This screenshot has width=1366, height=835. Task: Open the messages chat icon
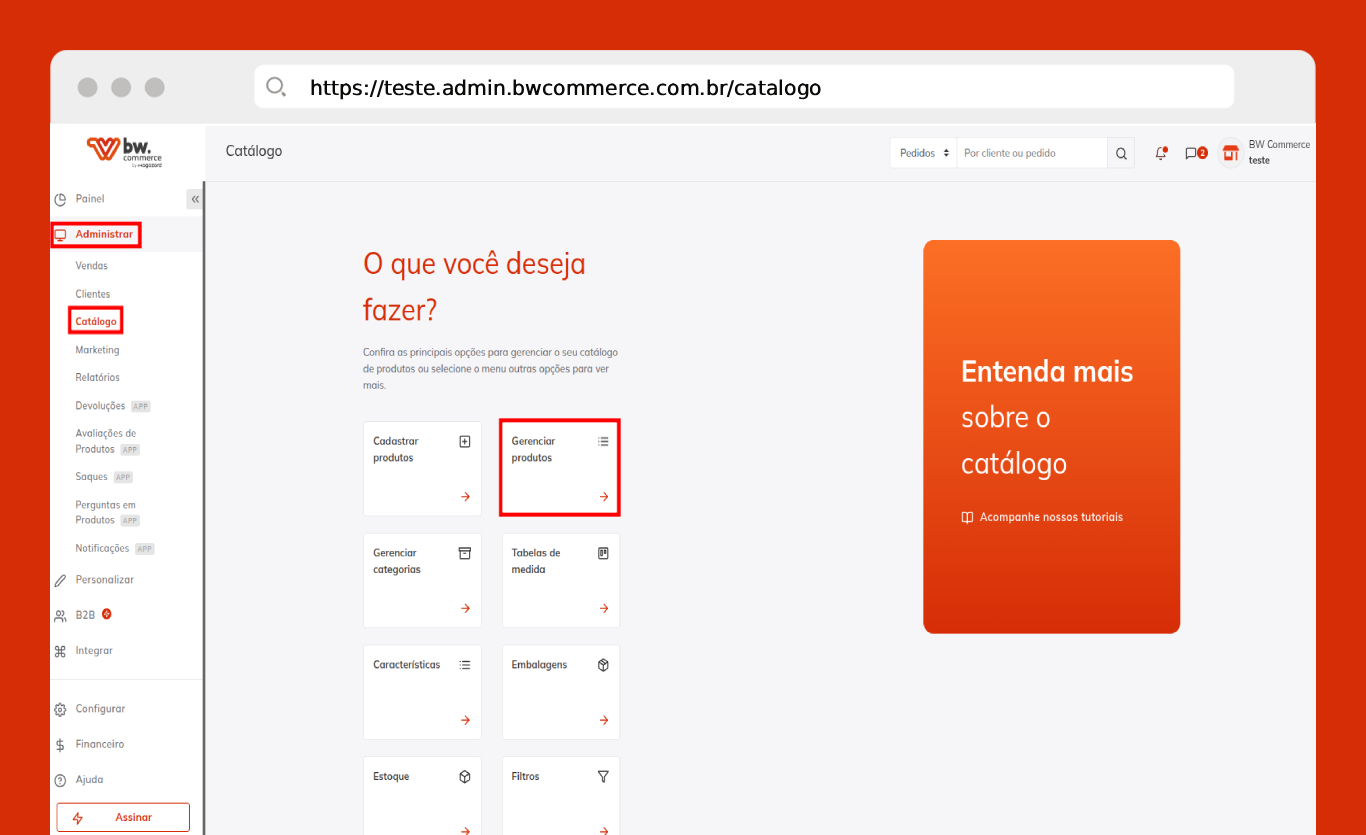(1191, 153)
